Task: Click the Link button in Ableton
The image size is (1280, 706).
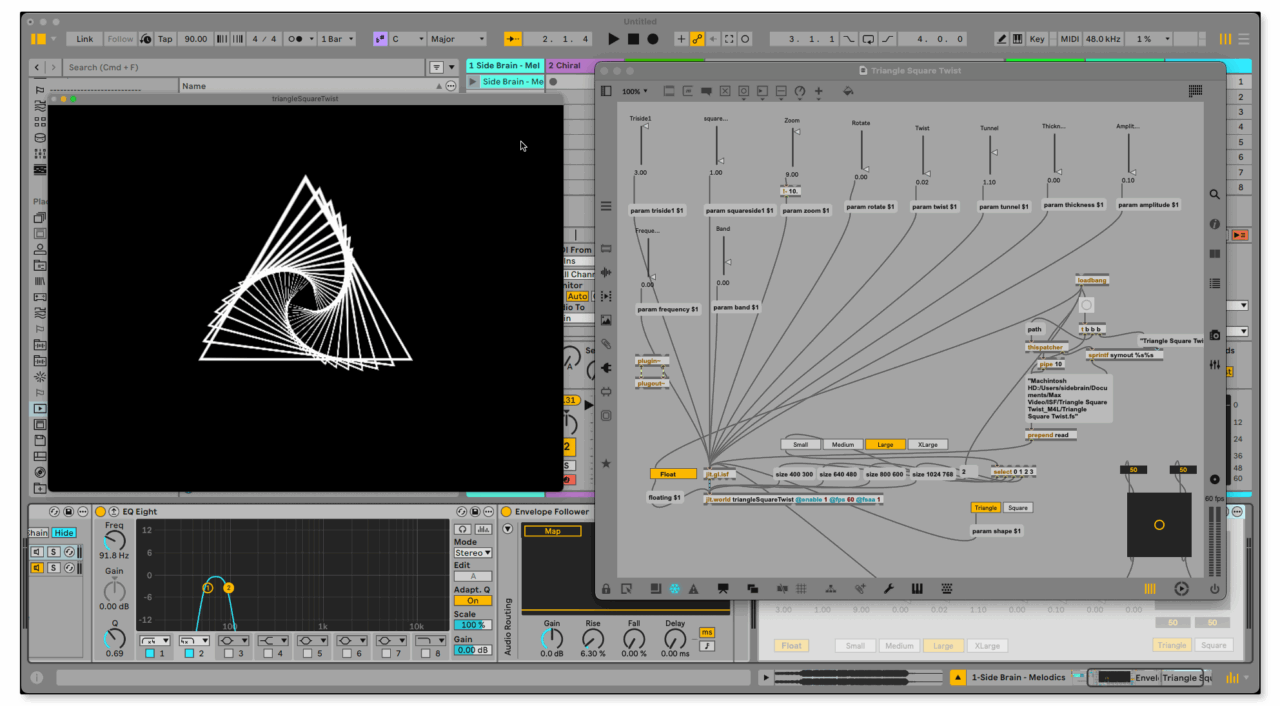Action: click(85, 39)
